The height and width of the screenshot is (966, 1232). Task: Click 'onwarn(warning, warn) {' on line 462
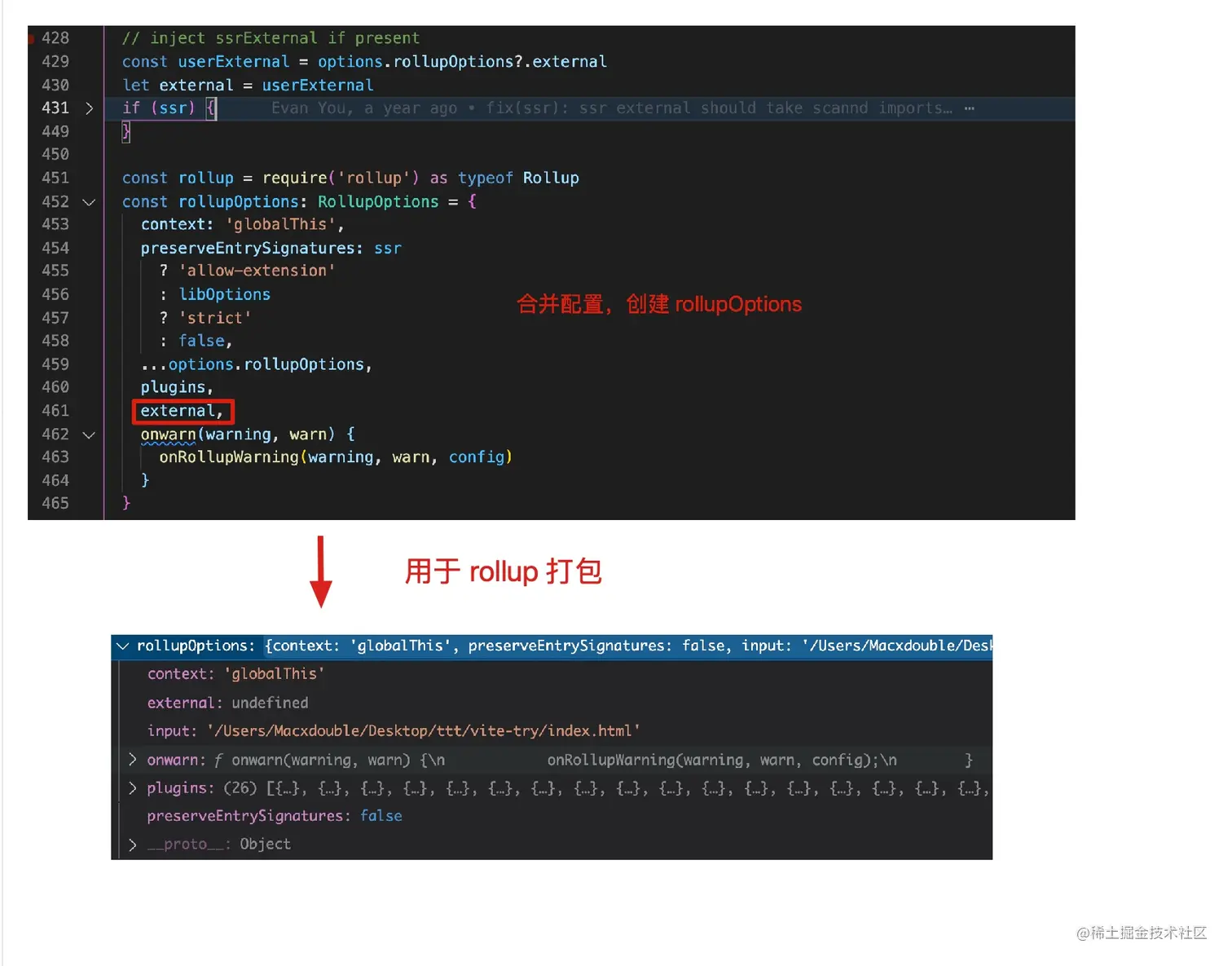tap(248, 434)
